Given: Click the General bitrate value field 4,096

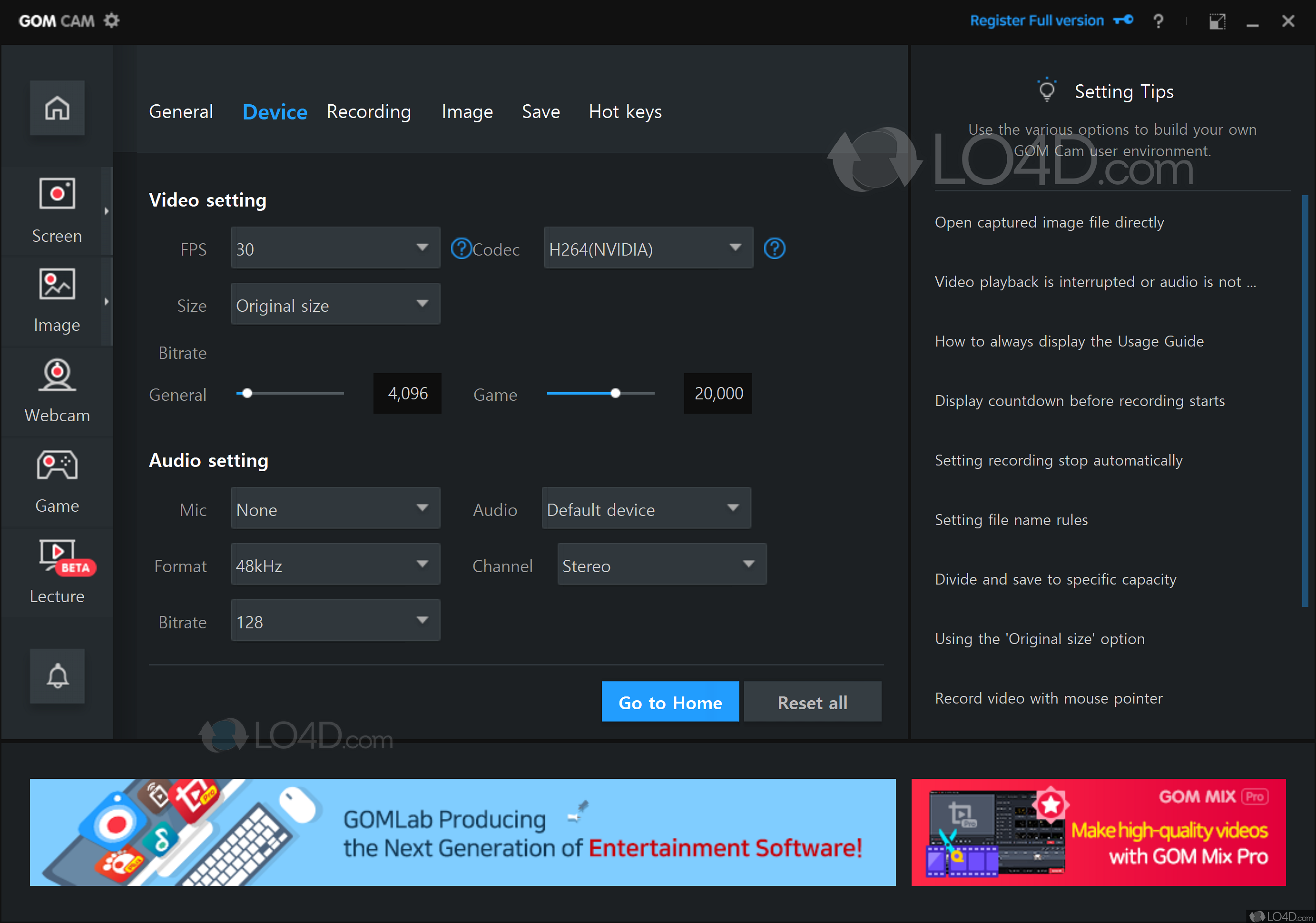Looking at the screenshot, I should pos(408,393).
